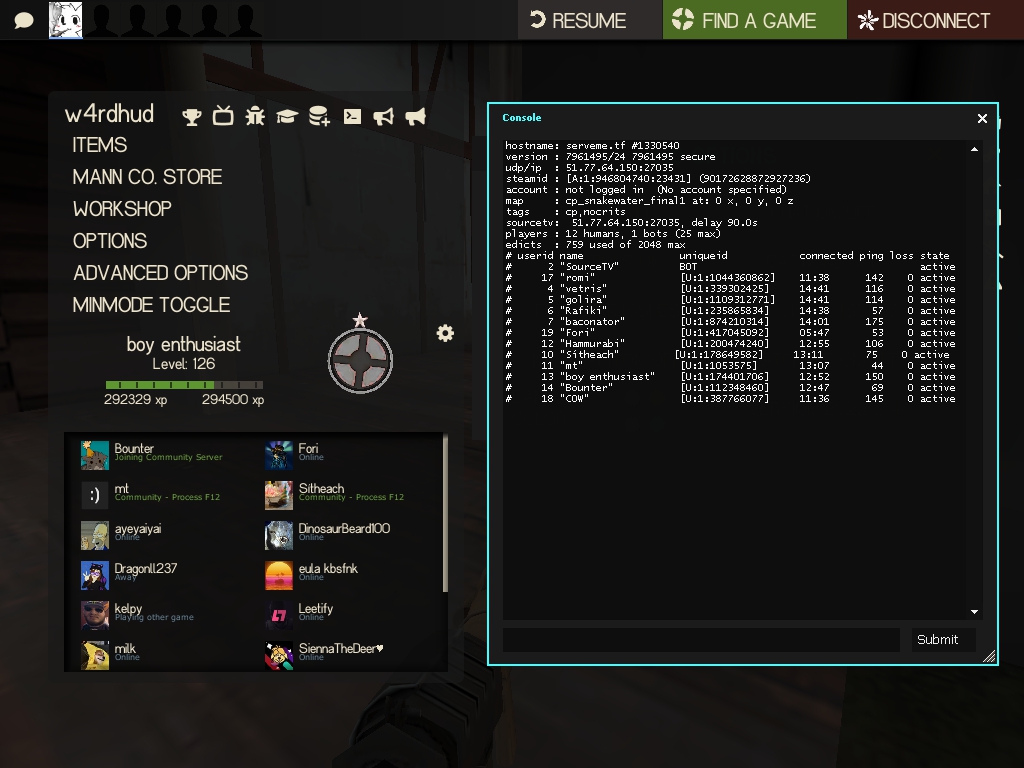
Task: Click the console resize grip corner
Action: [989, 656]
